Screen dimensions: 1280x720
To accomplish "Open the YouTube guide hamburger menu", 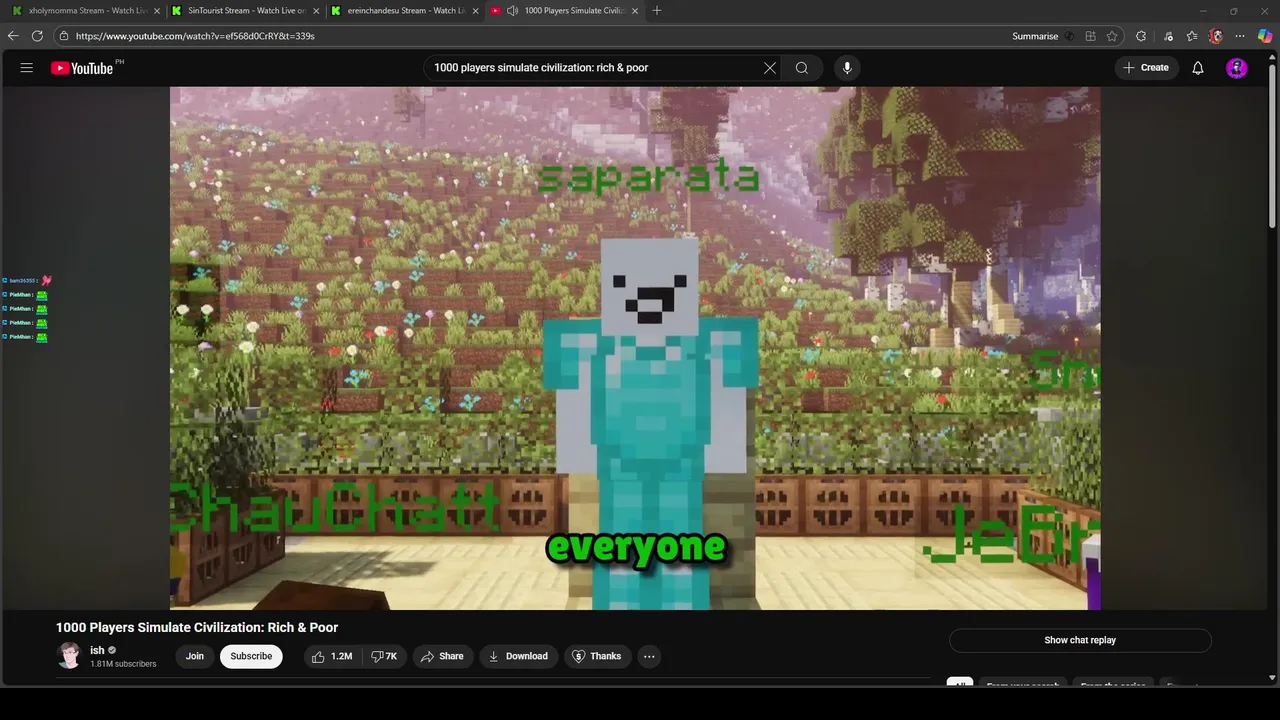I will coord(27,68).
